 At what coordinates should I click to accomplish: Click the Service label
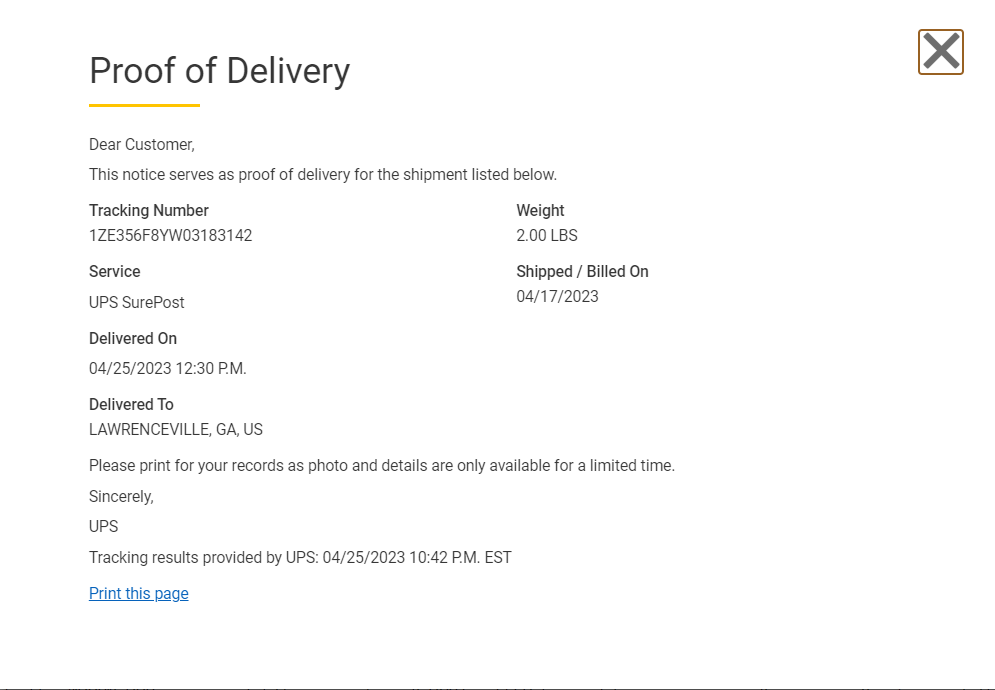point(114,272)
